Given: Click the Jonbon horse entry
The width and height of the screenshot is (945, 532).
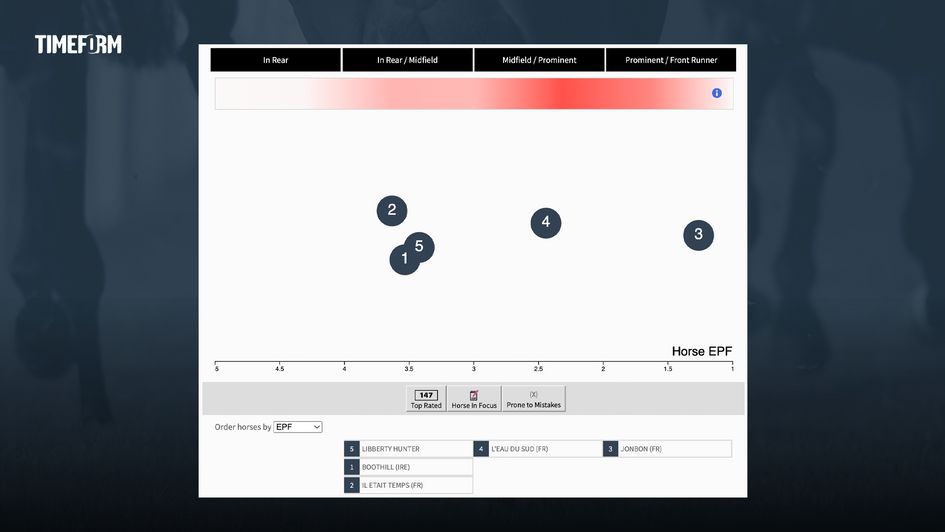Looking at the screenshot, I should (x=667, y=449).
